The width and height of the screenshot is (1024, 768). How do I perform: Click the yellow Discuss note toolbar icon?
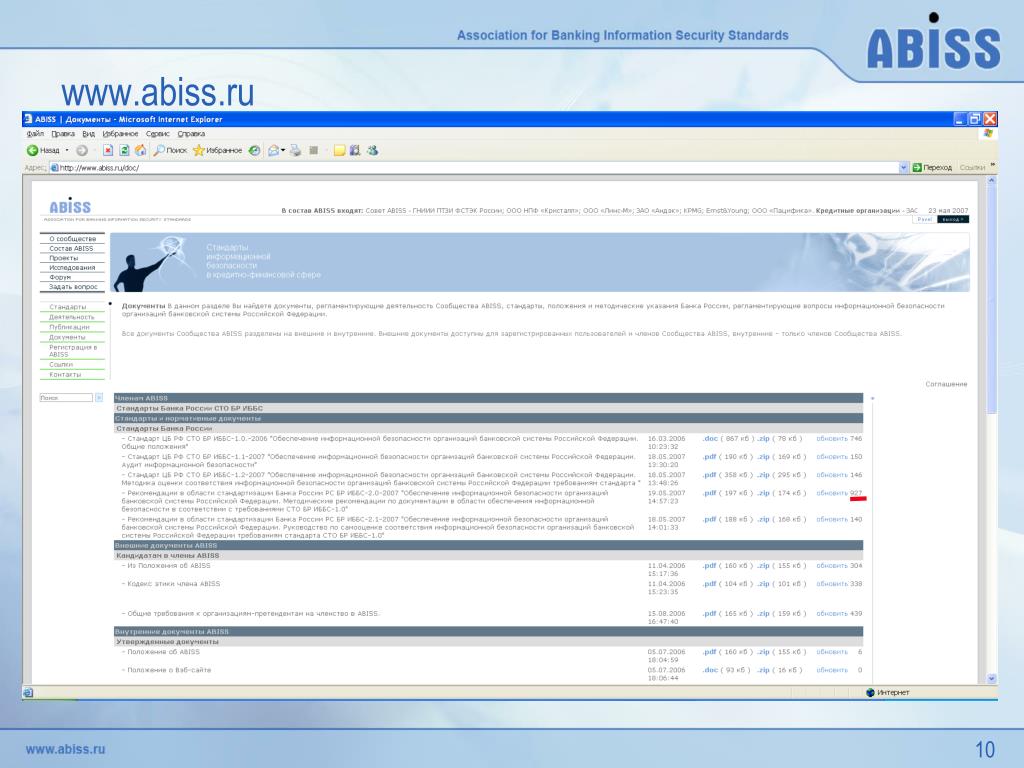[339, 150]
